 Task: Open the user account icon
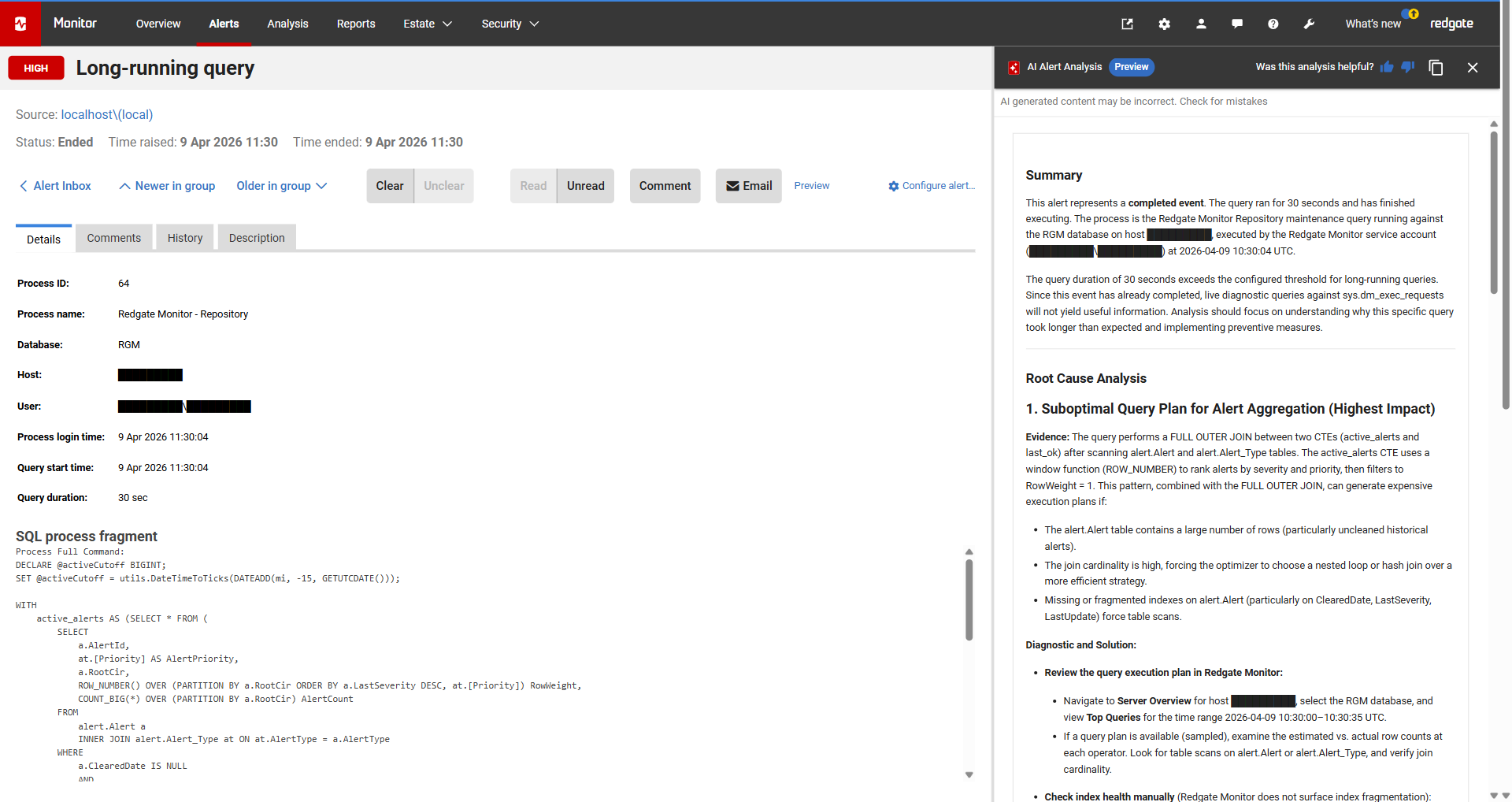click(1200, 24)
